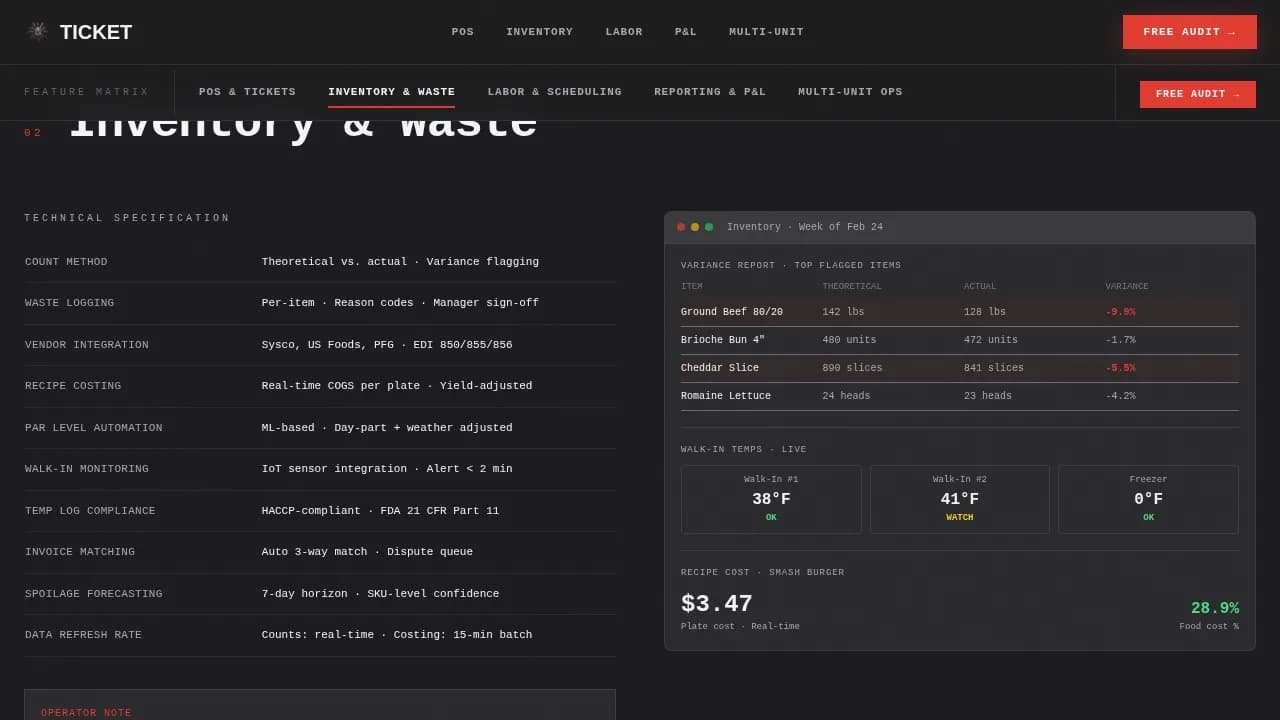Select the Cheddar Slice row

[x=960, y=368]
